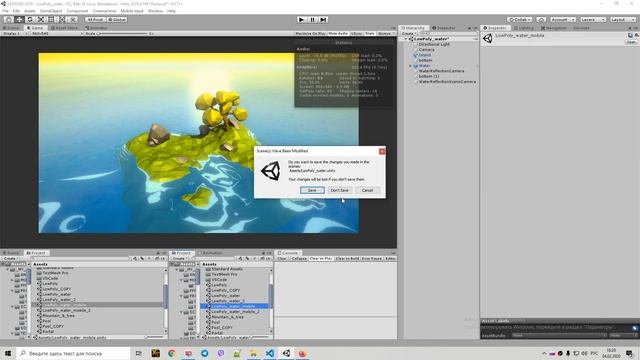Image resolution: width=640 pixels, height=360 pixels.
Task: Collapse the LowPoly_water scene in Hierarchy
Action: pyautogui.click(x=406, y=39)
